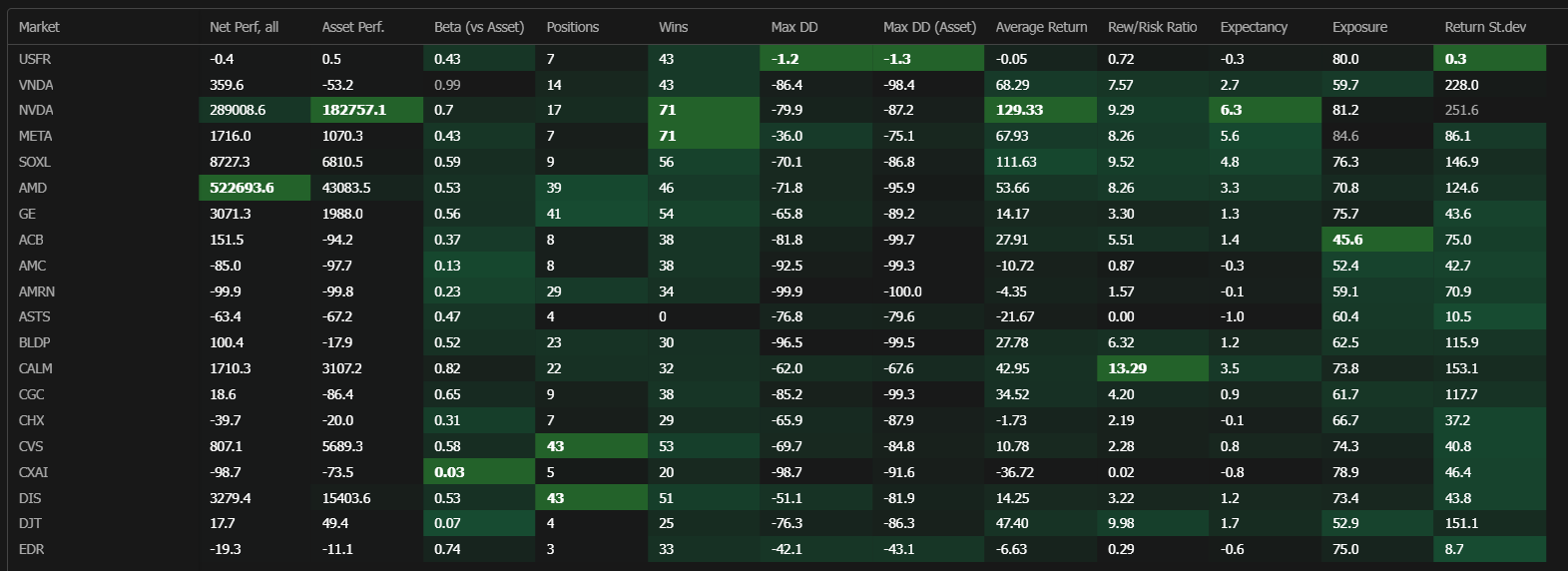Select the CVS market name
This screenshot has height=571, width=1568.
click(x=31, y=446)
